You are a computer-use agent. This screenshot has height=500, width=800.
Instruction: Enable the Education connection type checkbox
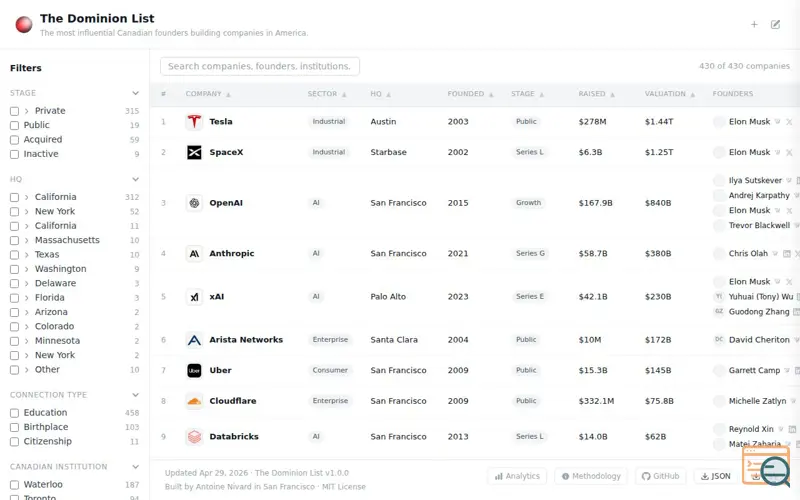tap(14, 413)
